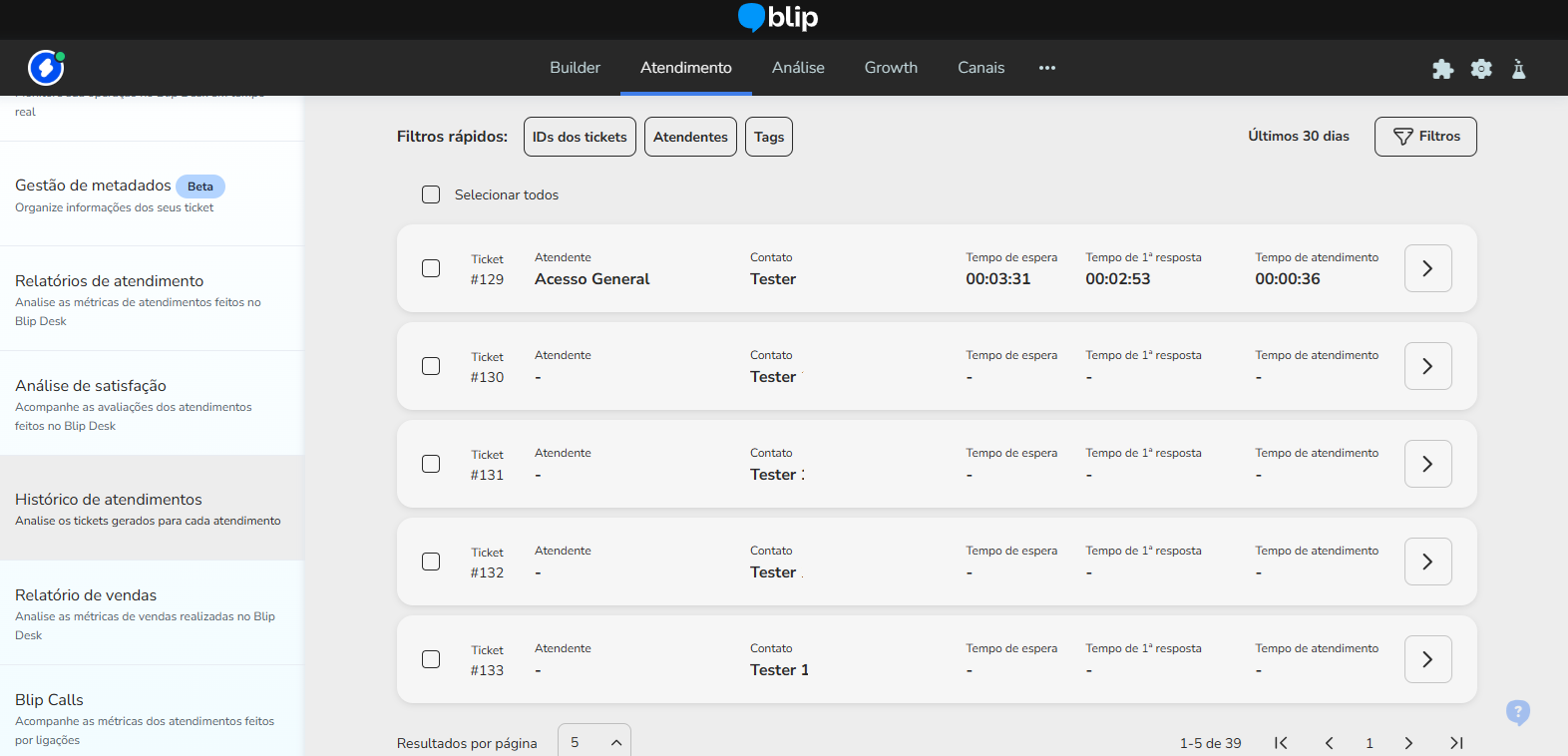Open the Growth tab
1568x756 pixels.
tap(891, 68)
